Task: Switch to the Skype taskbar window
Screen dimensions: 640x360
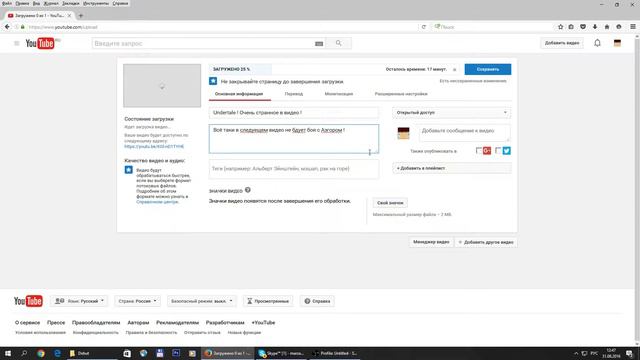Action: click(281, 353)
